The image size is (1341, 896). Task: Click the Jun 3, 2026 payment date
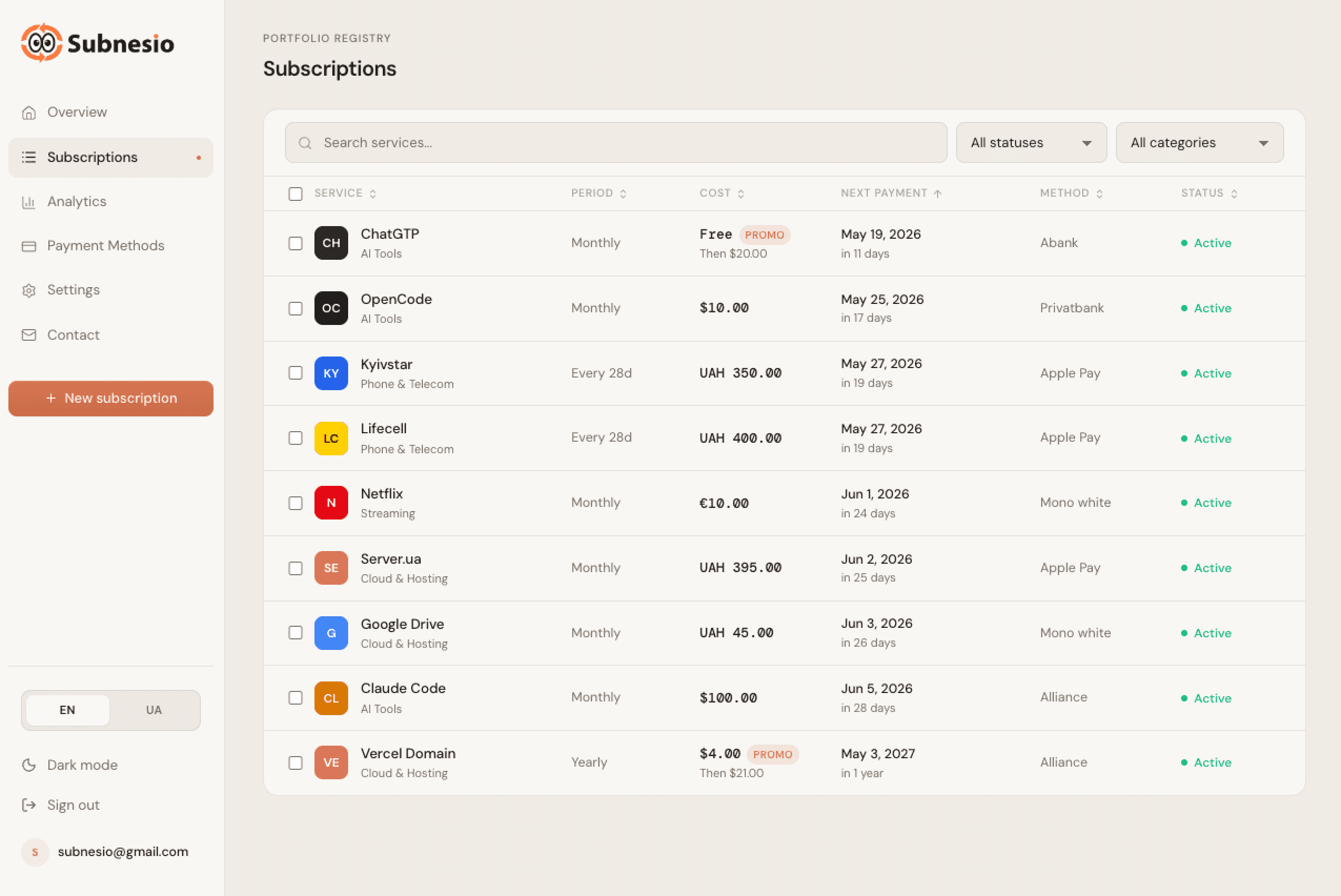click(877, 624)
